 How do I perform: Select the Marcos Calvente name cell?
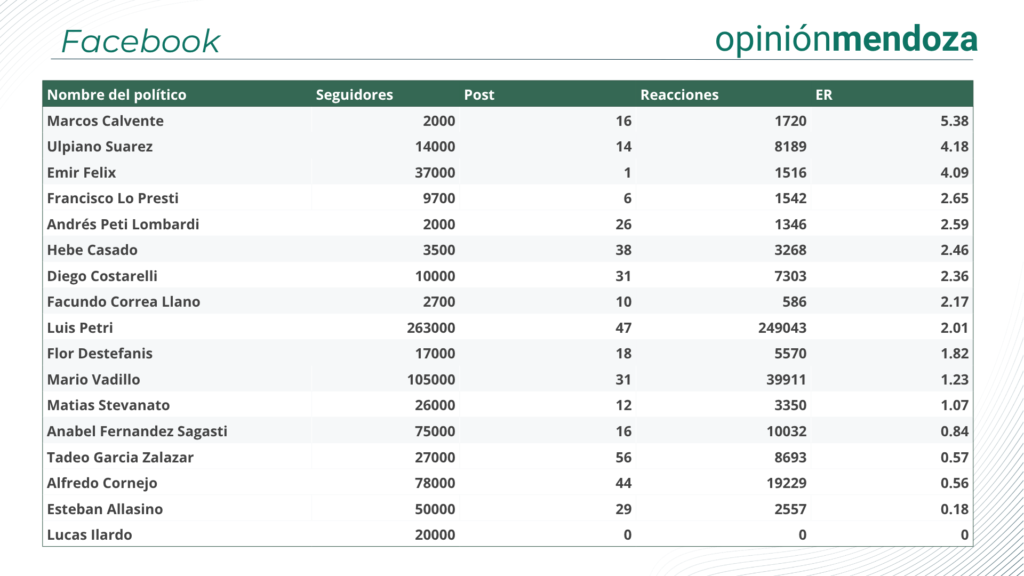[x=105, y=121]
